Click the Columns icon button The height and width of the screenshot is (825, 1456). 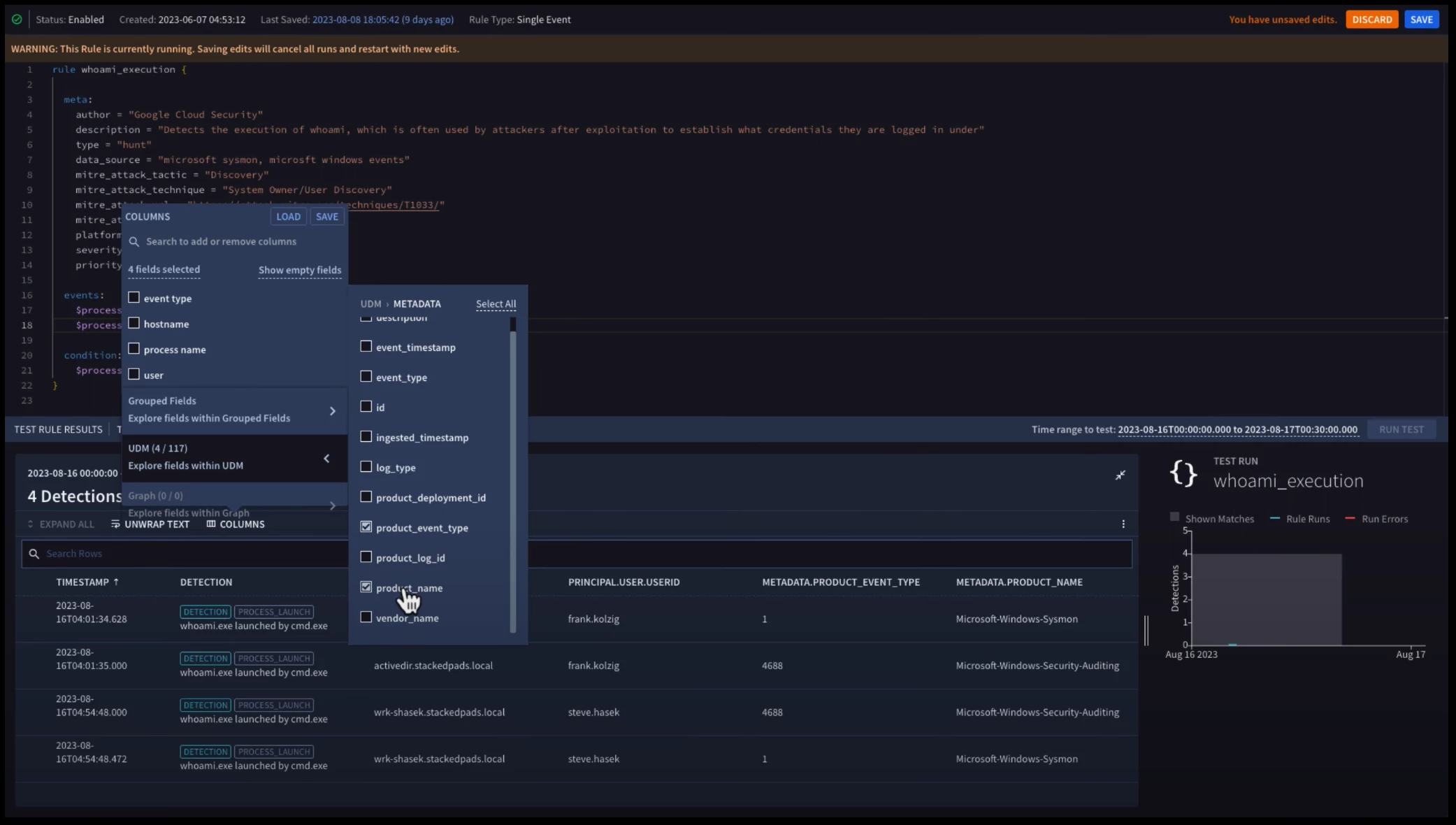211,524
